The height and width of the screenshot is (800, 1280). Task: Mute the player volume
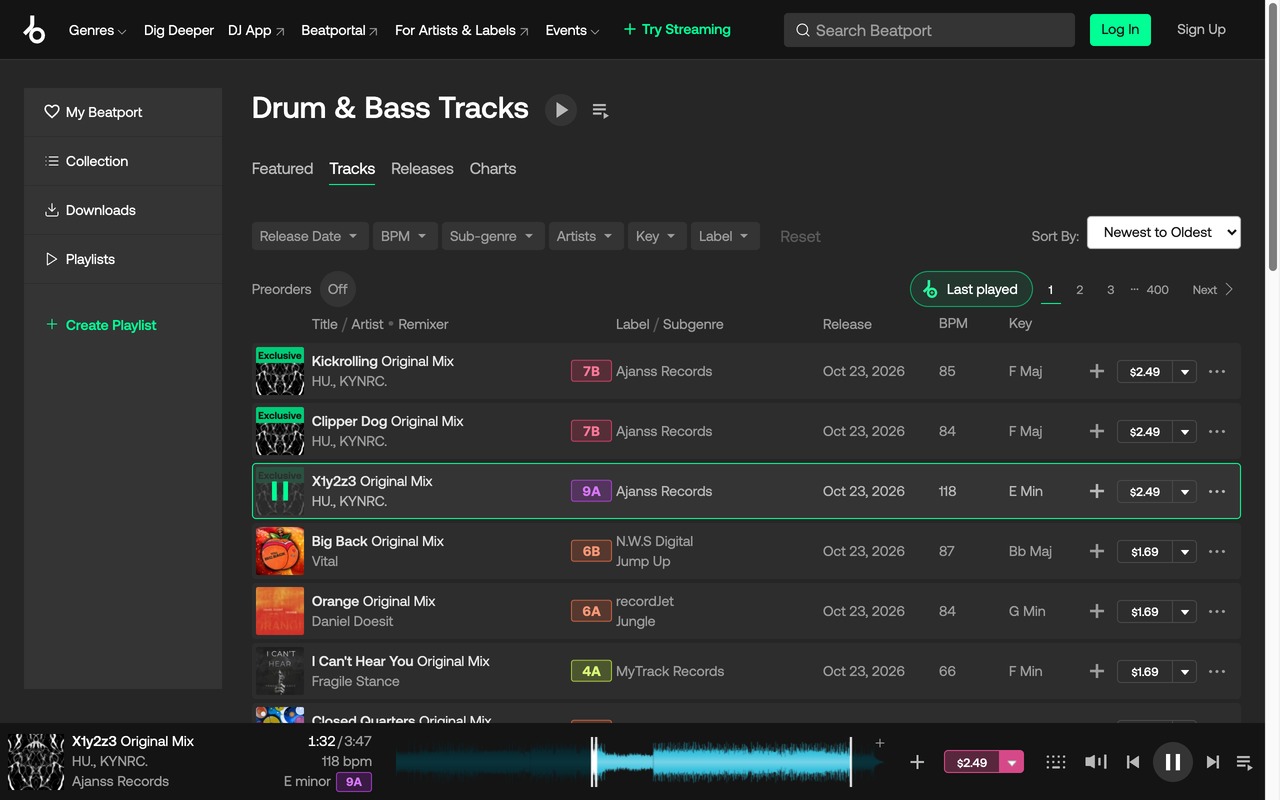[1096, 762]
